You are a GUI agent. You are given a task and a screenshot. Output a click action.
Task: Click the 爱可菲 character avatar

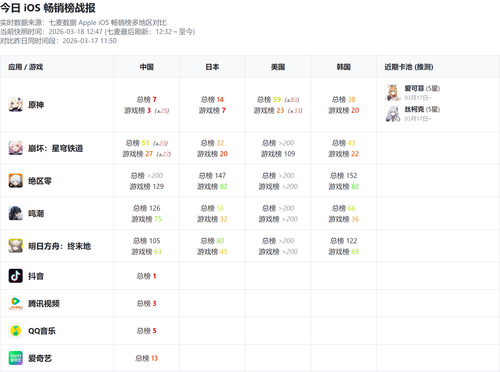click(393, 93)
